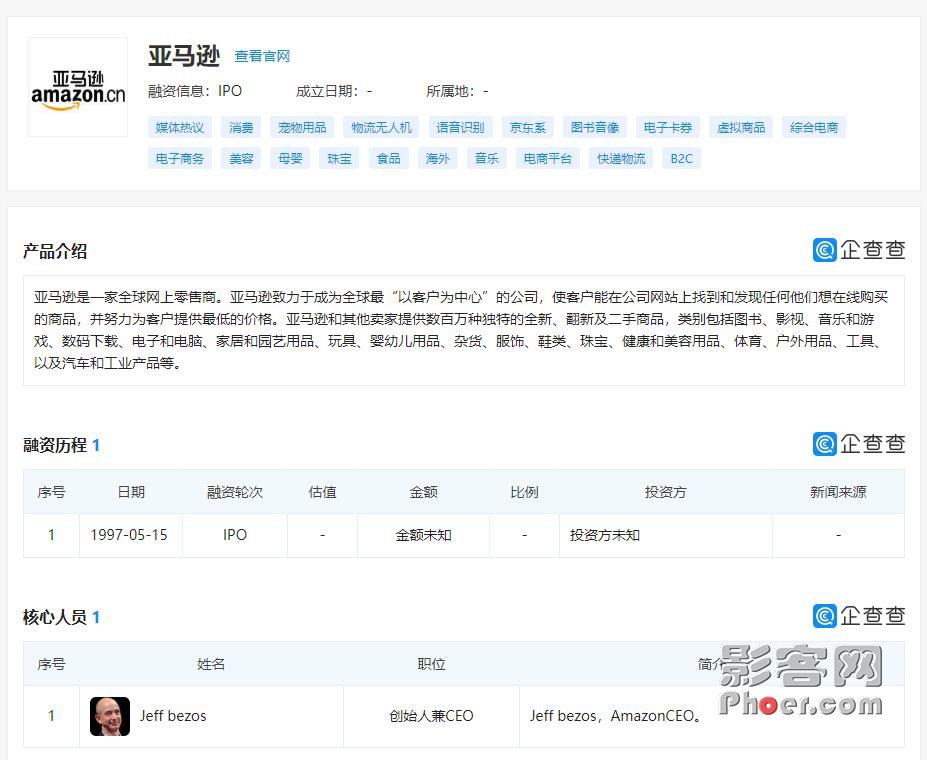
Task: Select the 电商平台 tag
Action: tap(547, 158)
